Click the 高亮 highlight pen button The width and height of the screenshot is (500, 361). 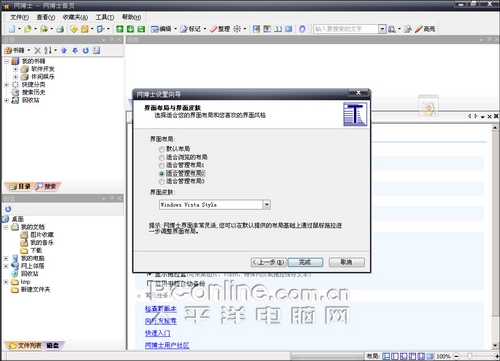[x=425, y=29]
